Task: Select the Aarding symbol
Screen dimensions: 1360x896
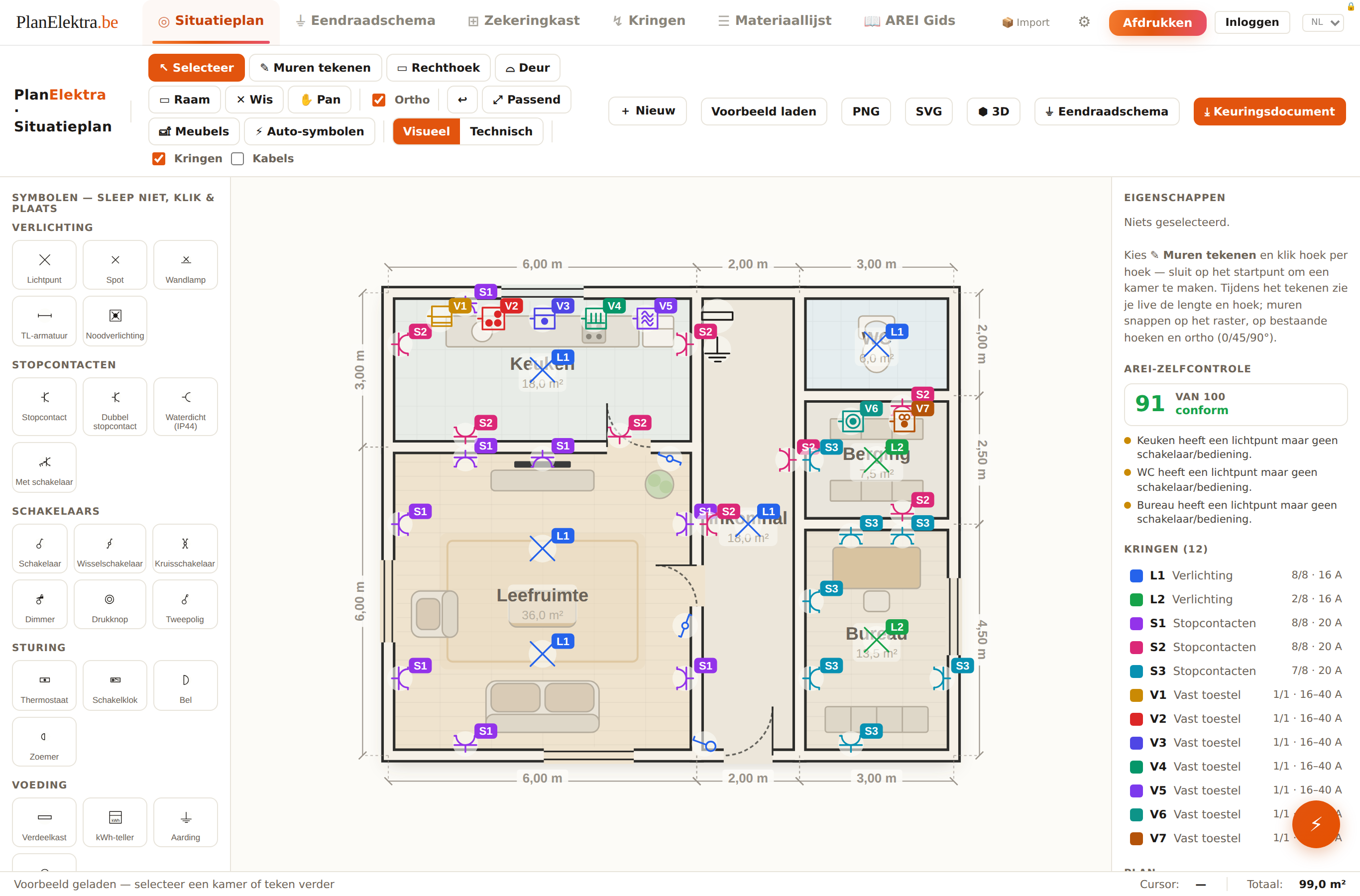Action: pos(186,822)
